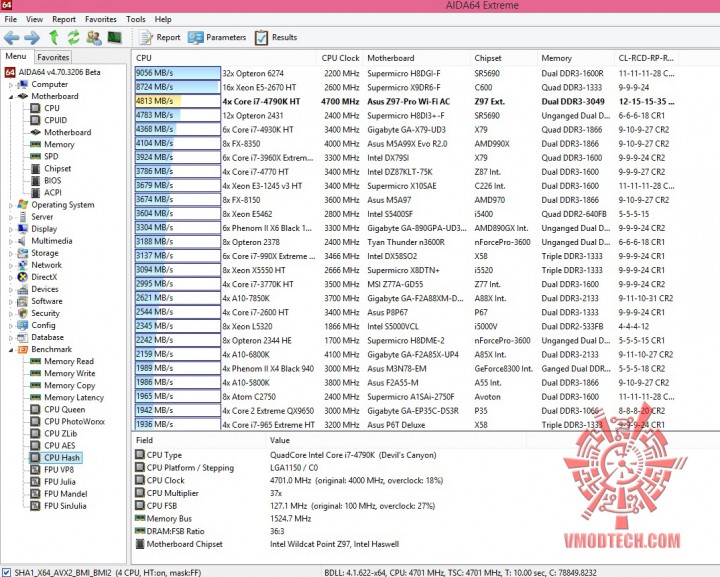Open the BIOS tree item
720x577 pixels.
[x=46, y=180]
